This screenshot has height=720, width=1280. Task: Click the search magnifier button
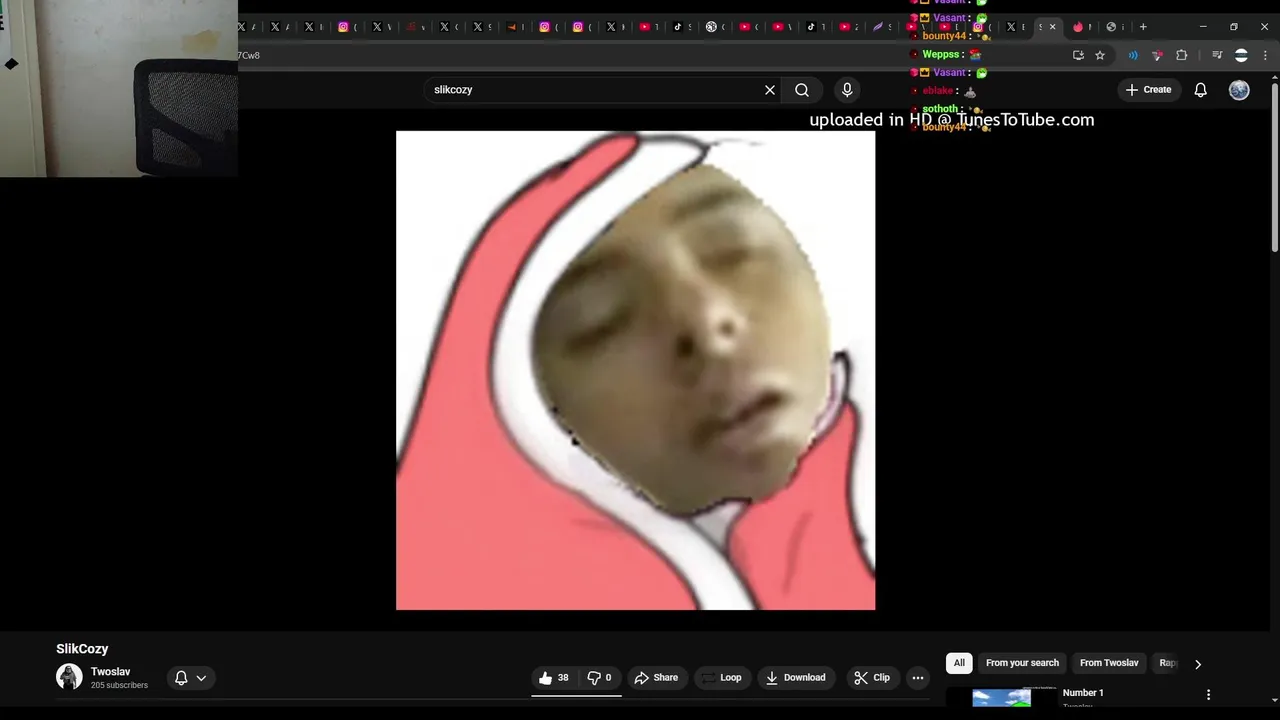click(x=802, y=90)
